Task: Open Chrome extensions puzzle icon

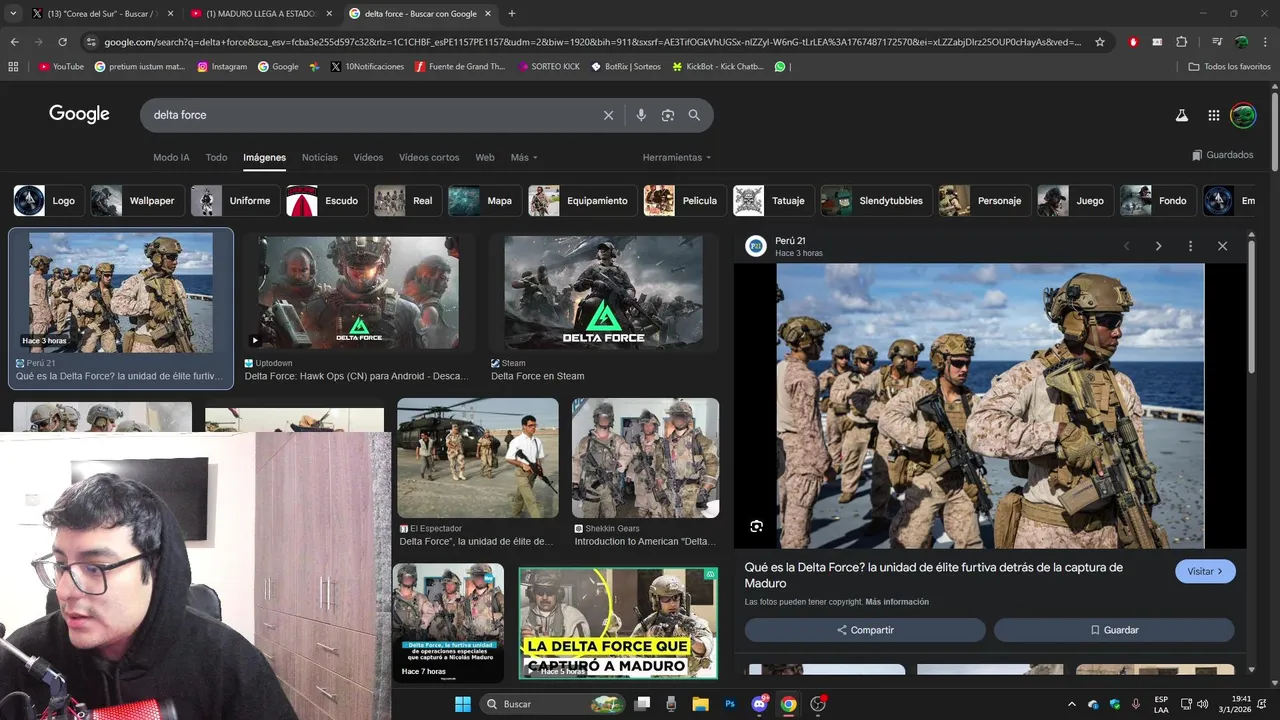Action: pyautogui.click(x=1181, y=42)
